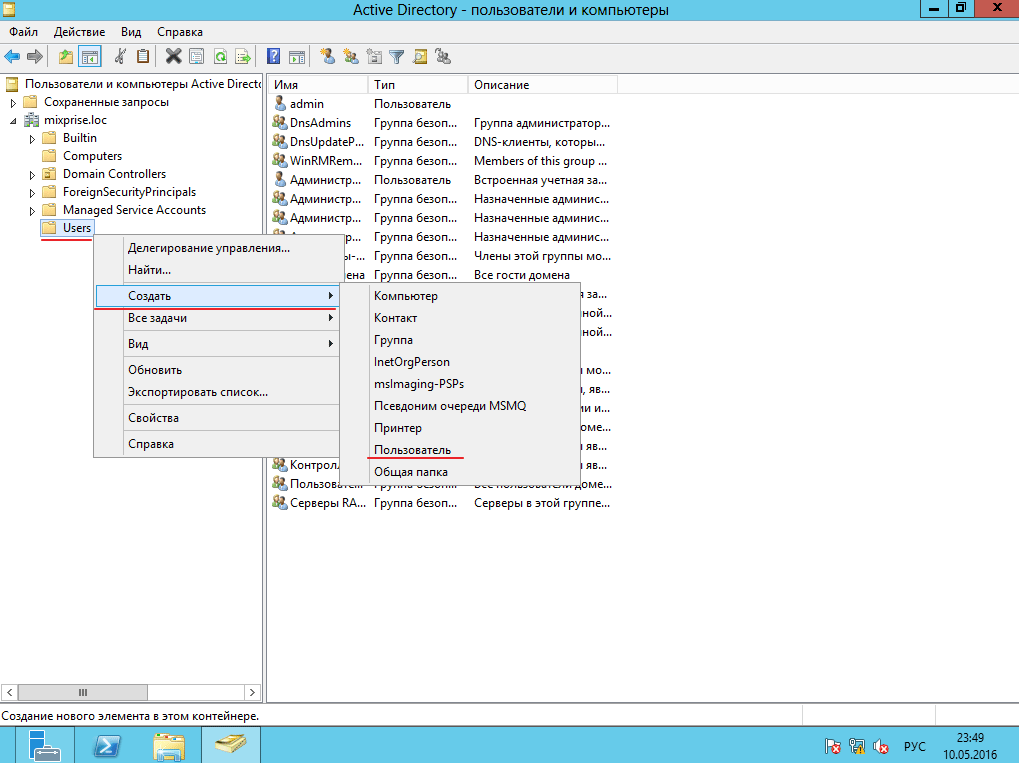
Task: Click the Refresh toolbar icon
Action: click(x=218, y=56)
